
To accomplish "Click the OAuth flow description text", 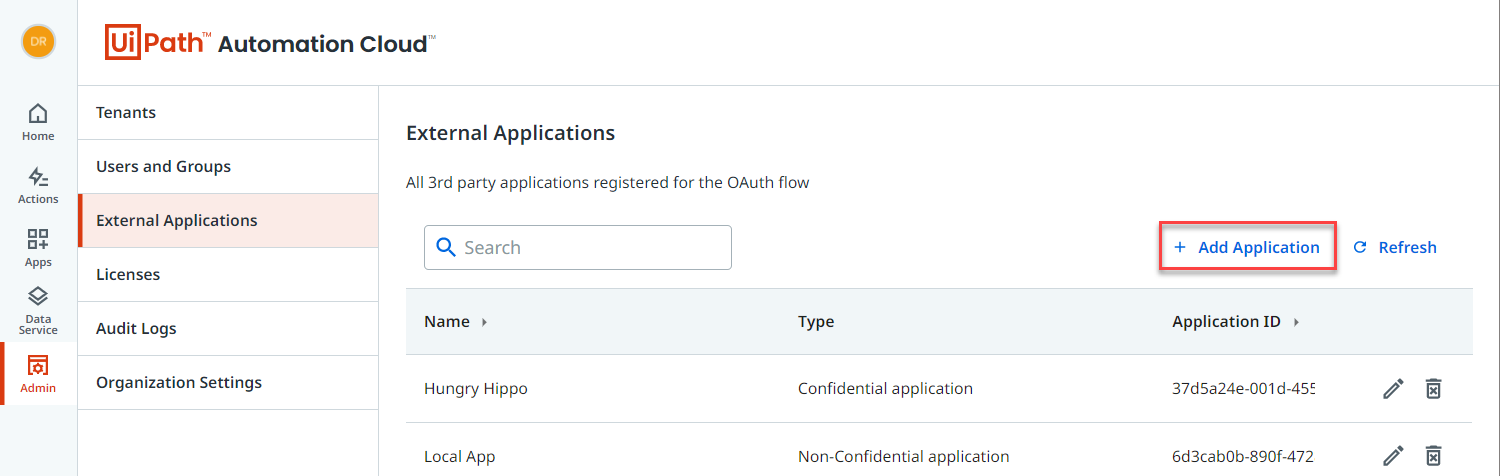I will click(x=607, y=183).
